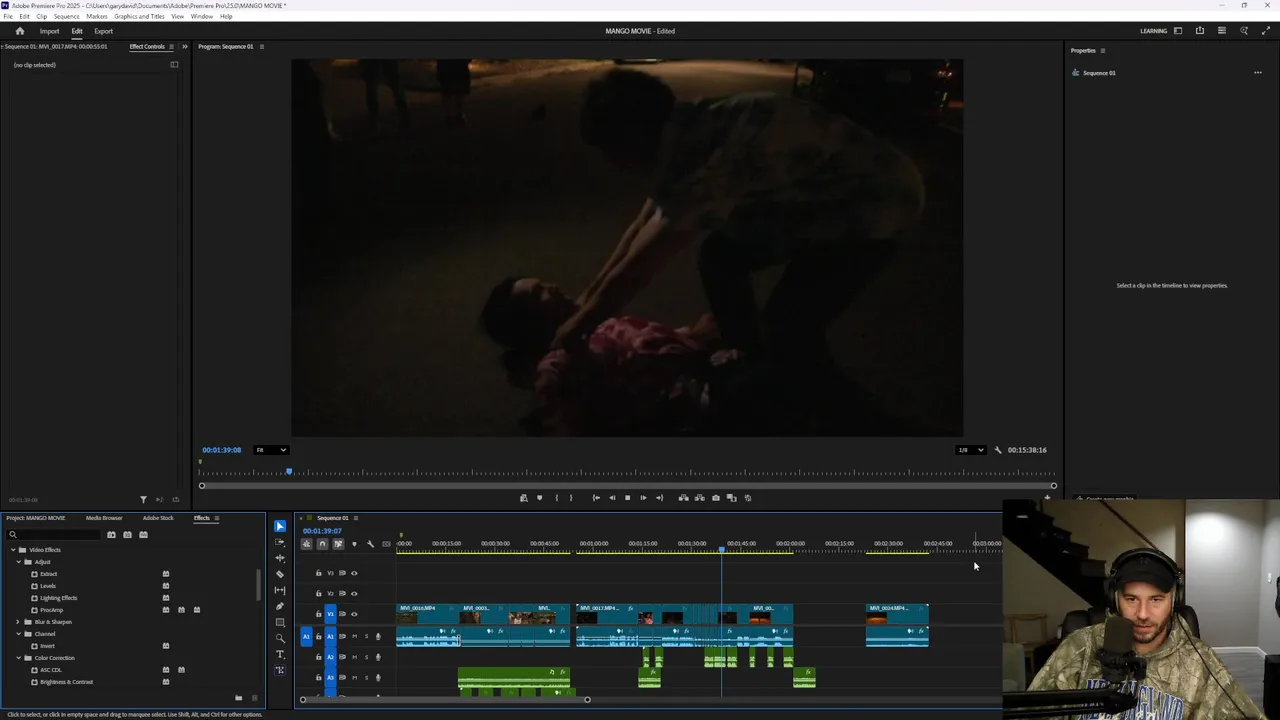This screenshot has width=1280, height=720.
Task: Switch to the Adobe Stock tab
Action: click(x=158, y=518)
